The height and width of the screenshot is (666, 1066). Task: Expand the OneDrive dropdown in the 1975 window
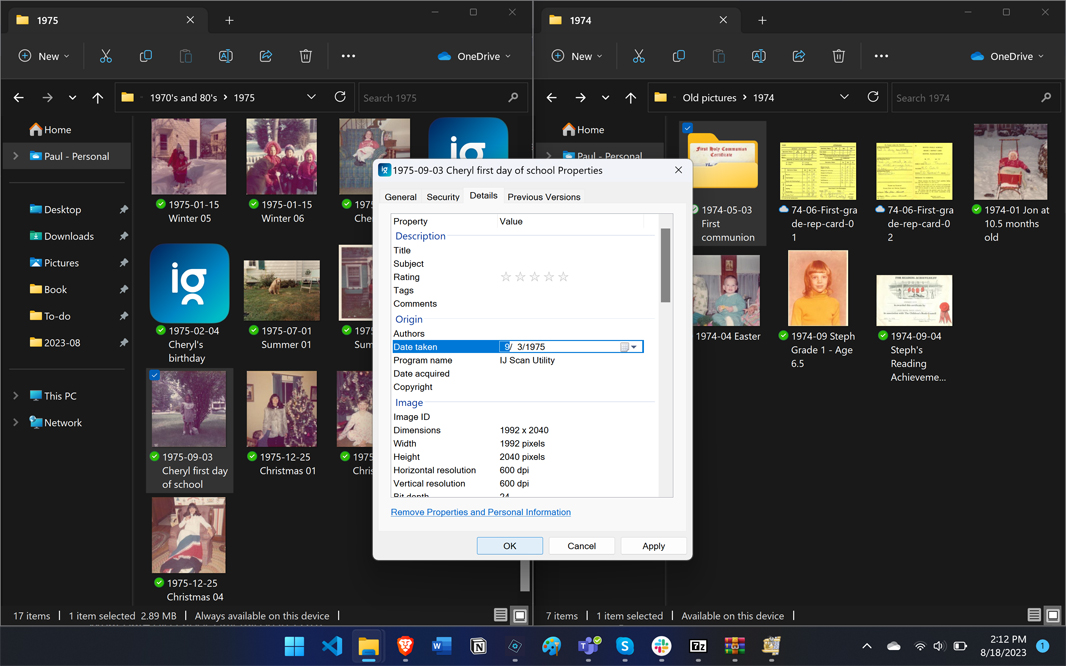[476, 56]
